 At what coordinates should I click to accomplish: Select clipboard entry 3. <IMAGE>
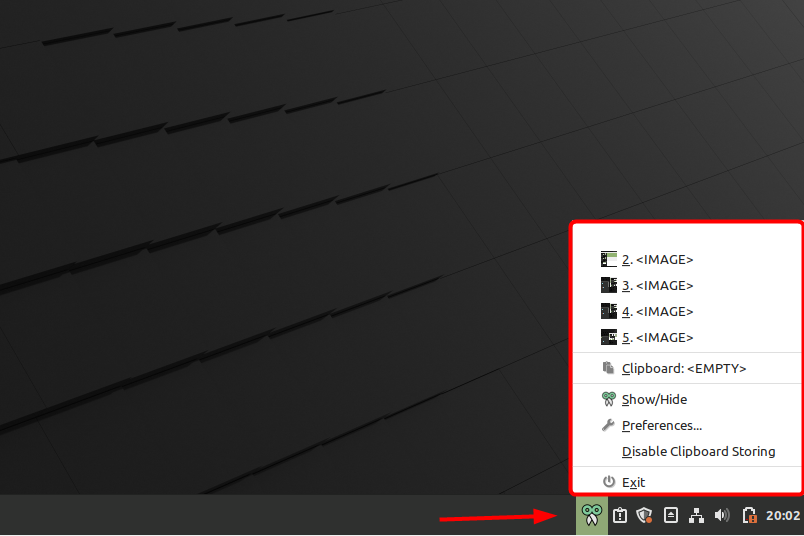687,285
